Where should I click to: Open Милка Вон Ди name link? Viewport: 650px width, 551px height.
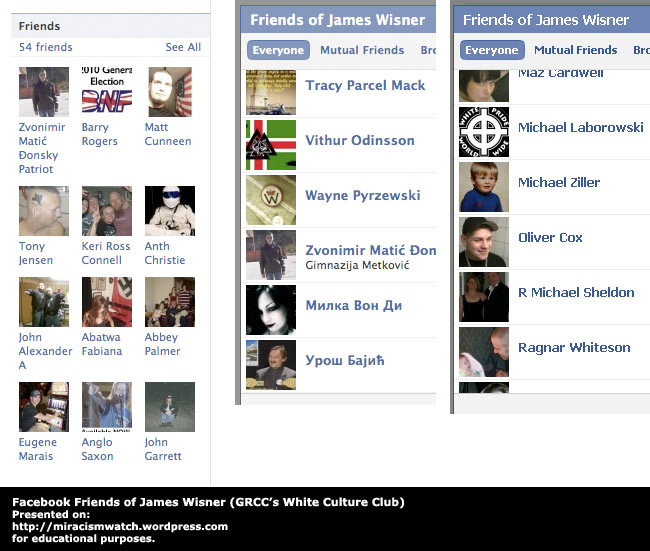click(x=354, y=306)
